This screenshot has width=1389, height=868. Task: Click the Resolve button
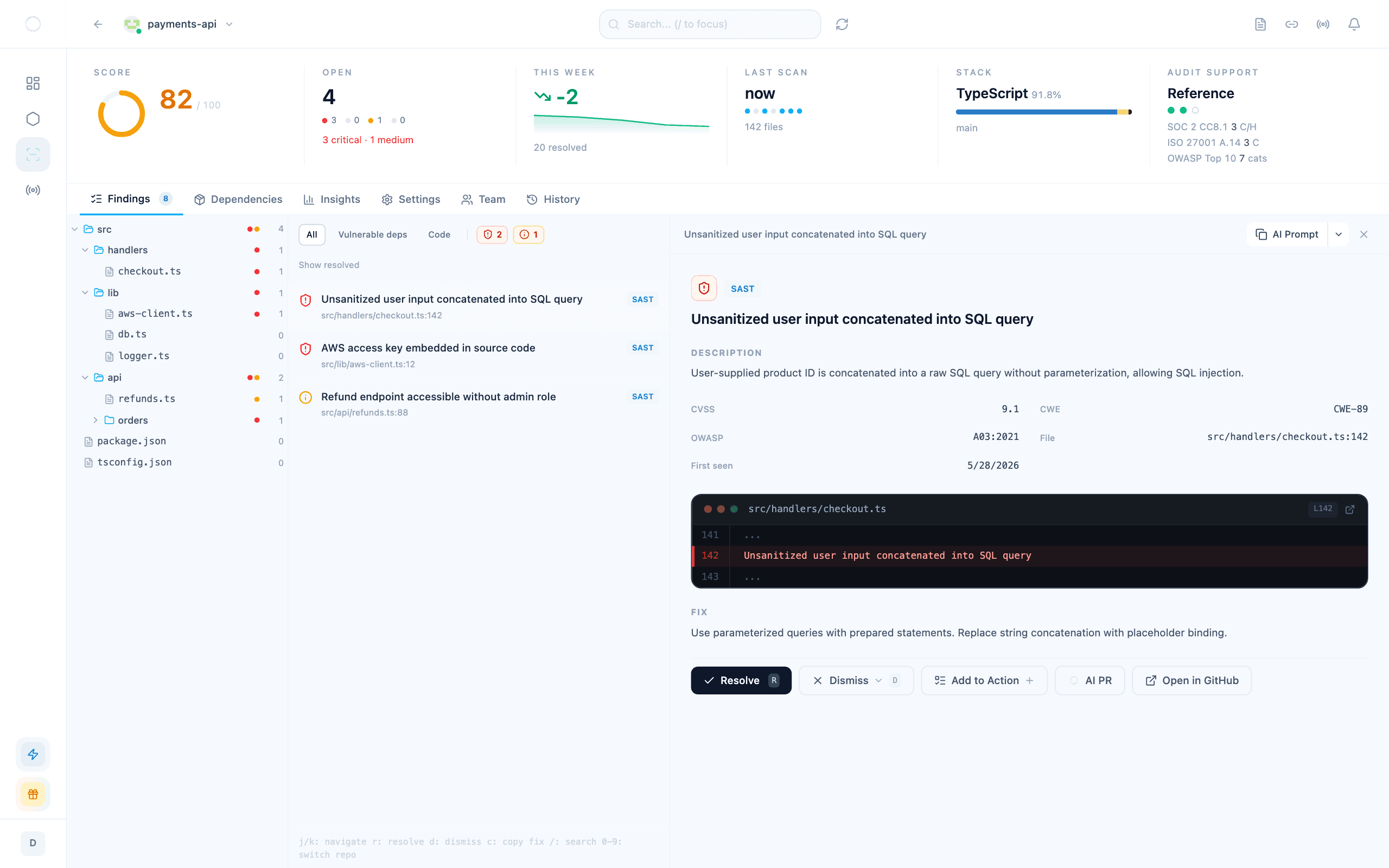[x=741, y=680]
